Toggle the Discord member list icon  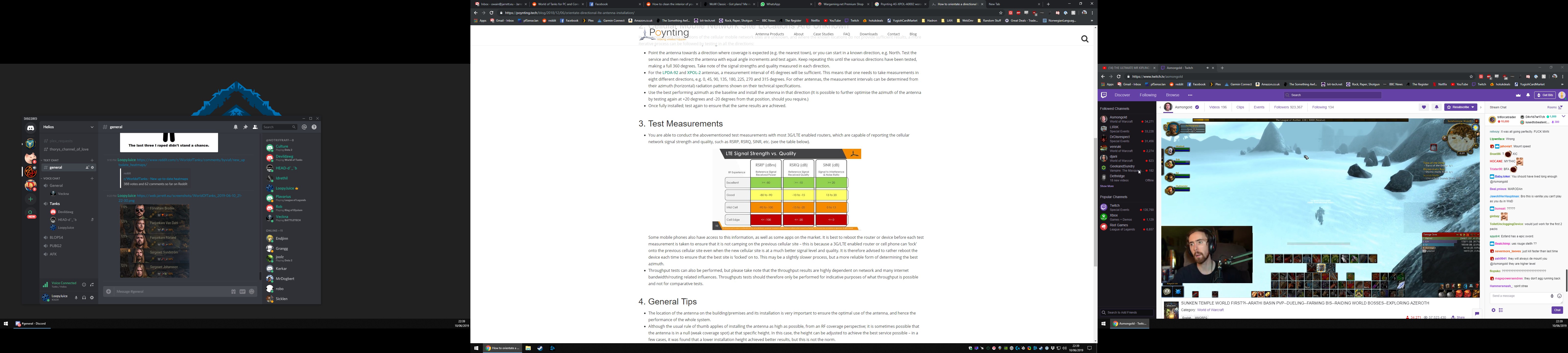click(255, 127)
